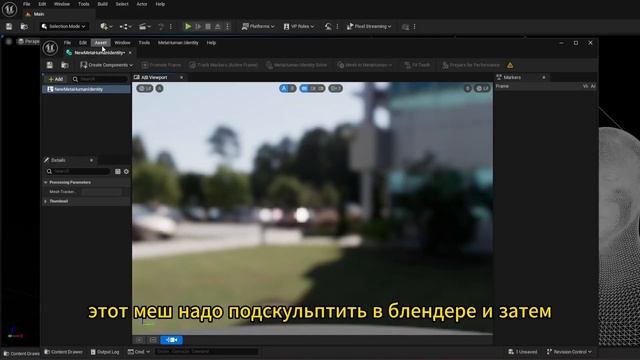Click the active blue camera button below viewport
Image resolution: width=640 pixels, height=360 pixels.
point(171,340)
